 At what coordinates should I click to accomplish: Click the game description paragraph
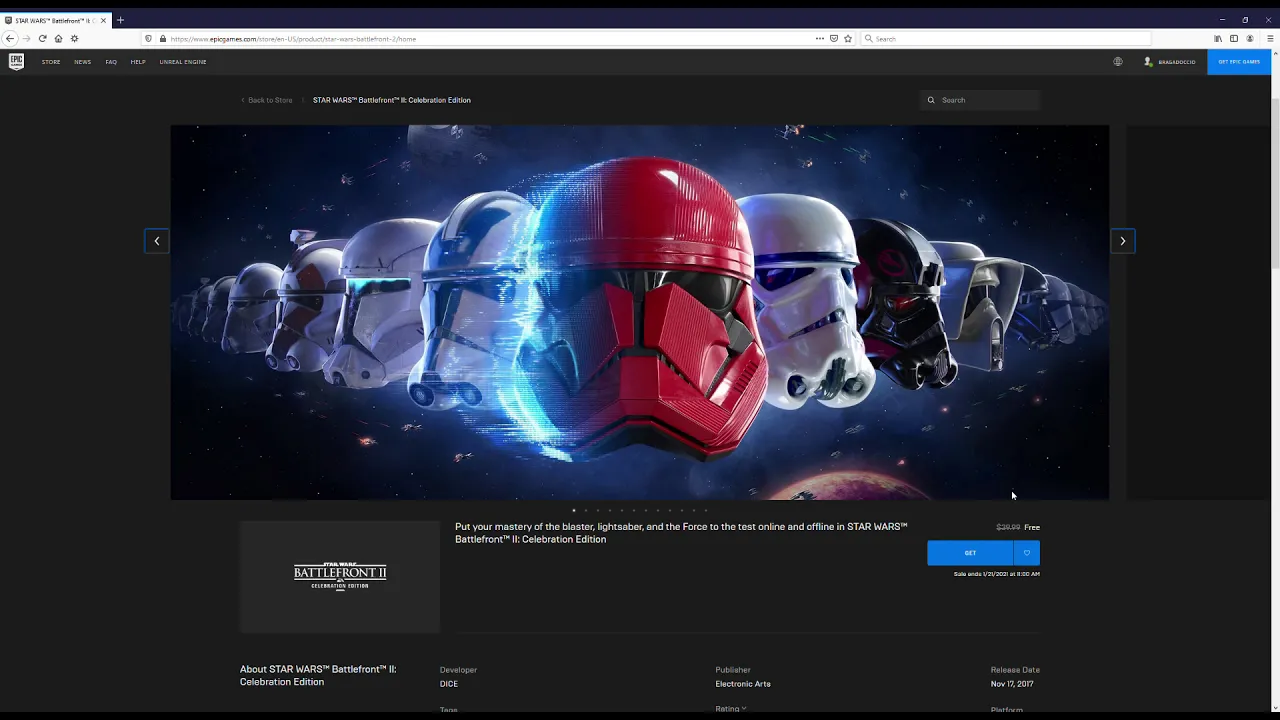(x=681, y=533)
